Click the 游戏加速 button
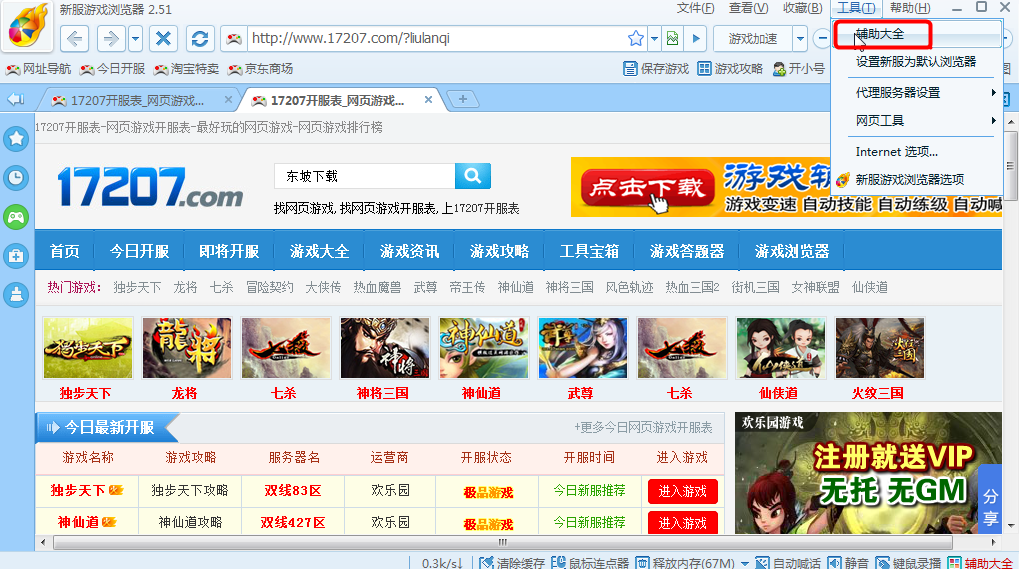1019x569 pixels. point(753,39)
